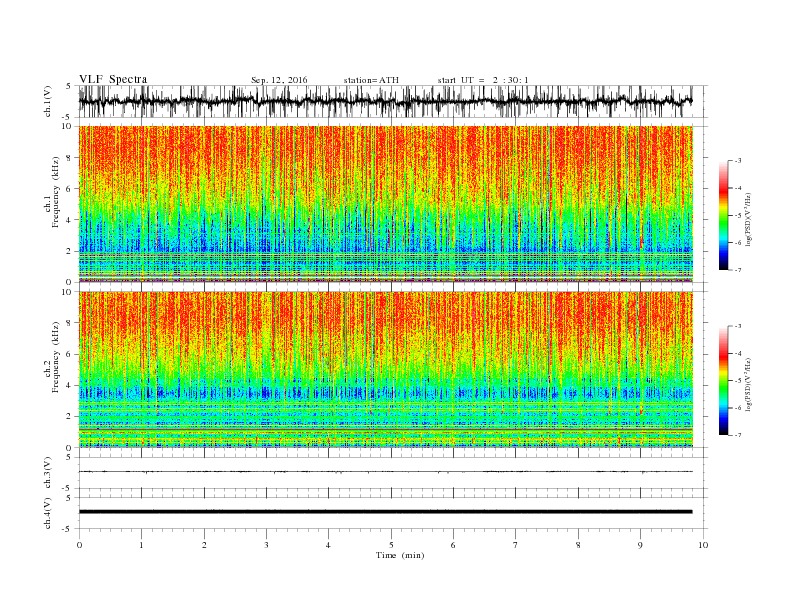Click the "5" tick on the time axis
792x612 pixels.
click(x=391, y=545)
